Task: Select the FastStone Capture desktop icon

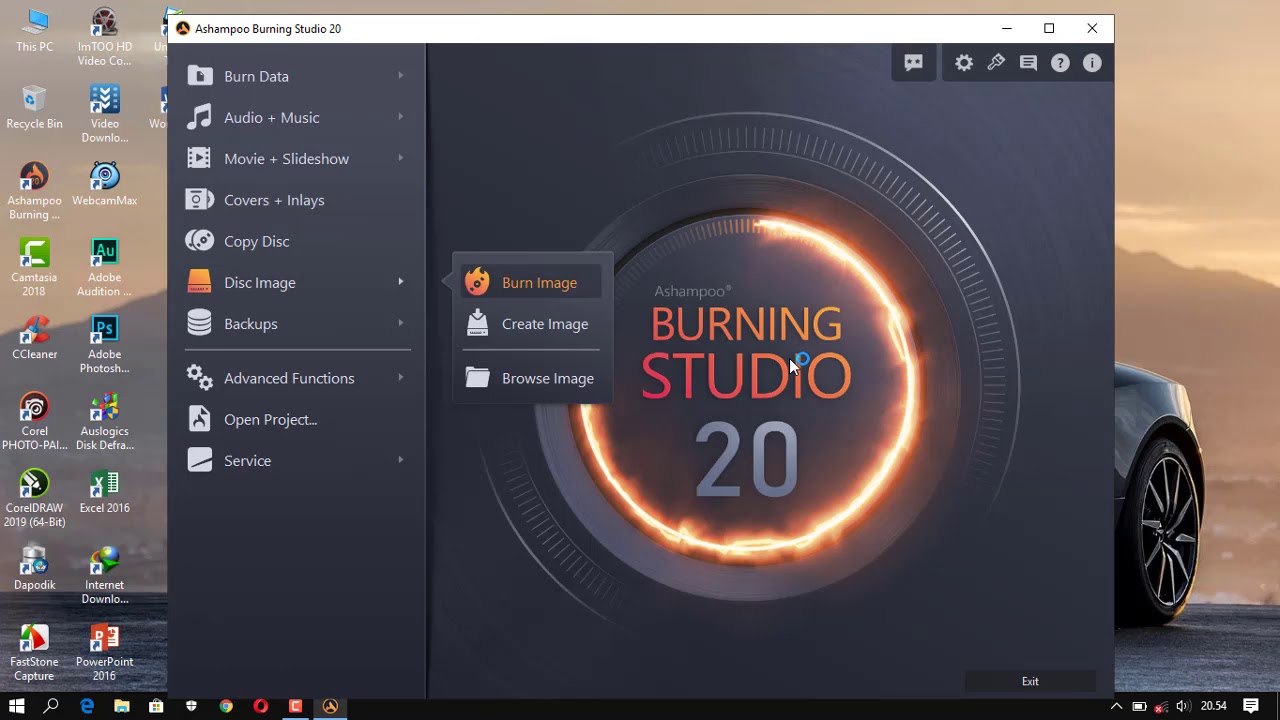Action: pos(34,652)
